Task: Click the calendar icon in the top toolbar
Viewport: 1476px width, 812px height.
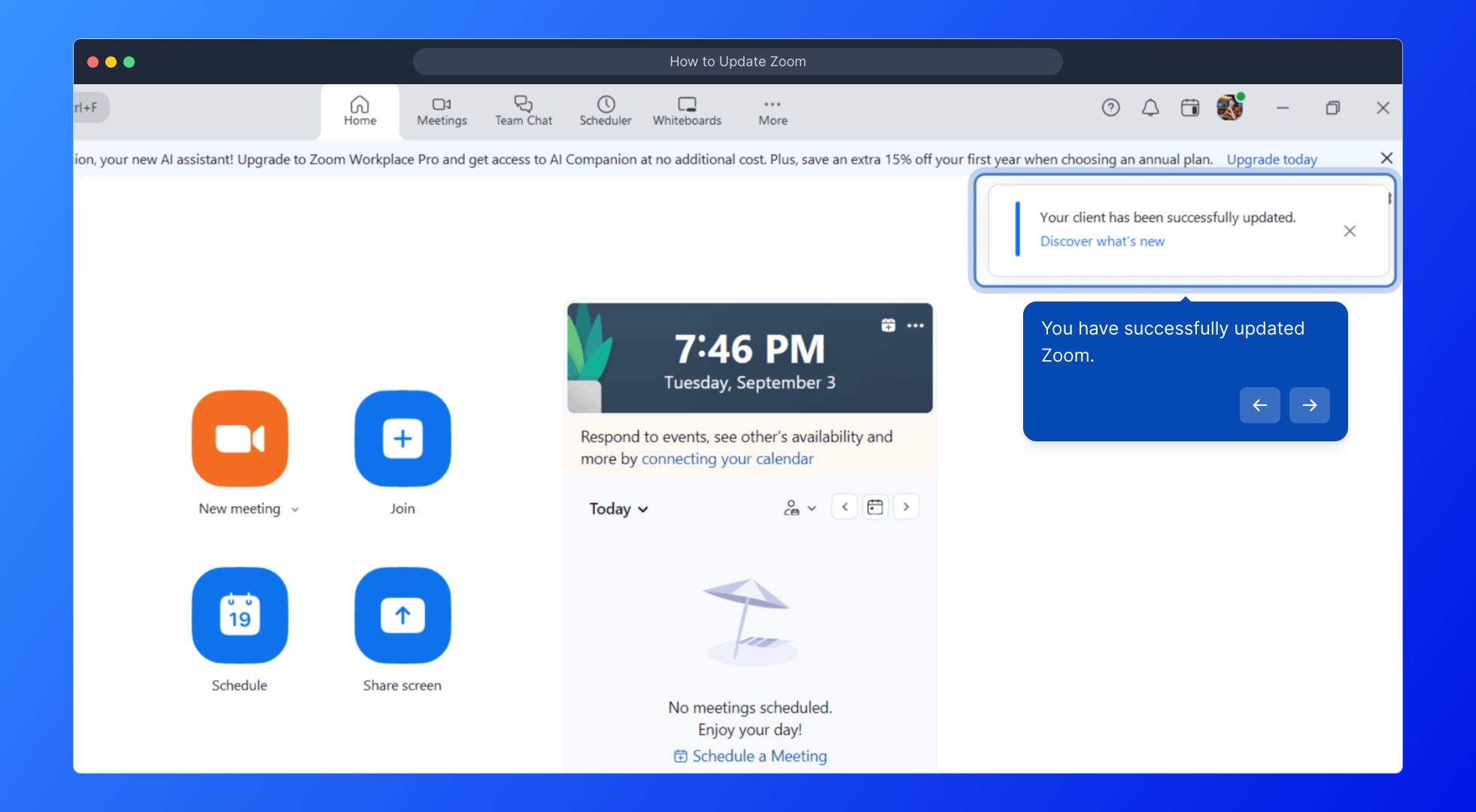Action: [x=1190, y=108]
